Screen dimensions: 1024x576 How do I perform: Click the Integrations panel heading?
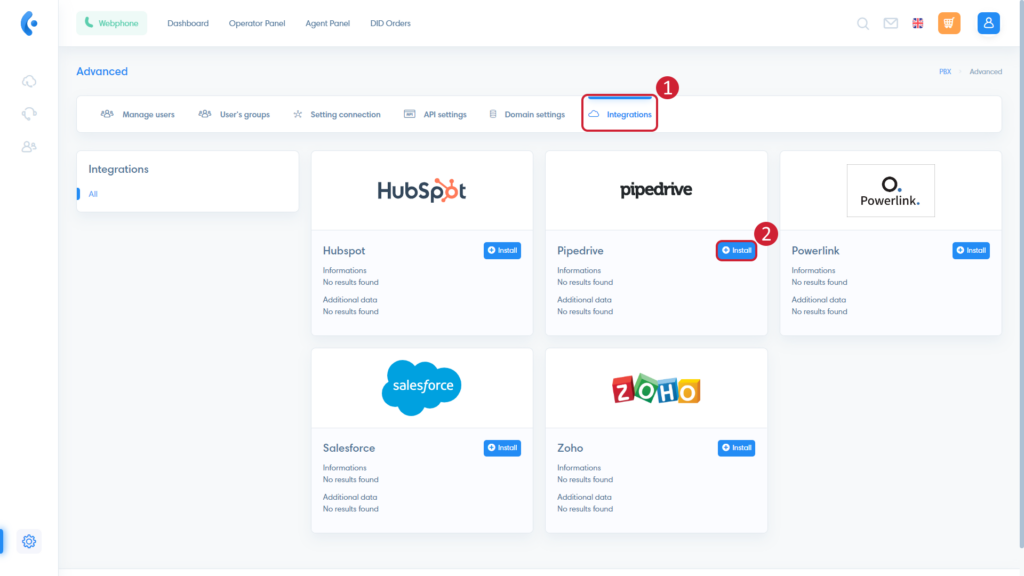click(118, 169)
